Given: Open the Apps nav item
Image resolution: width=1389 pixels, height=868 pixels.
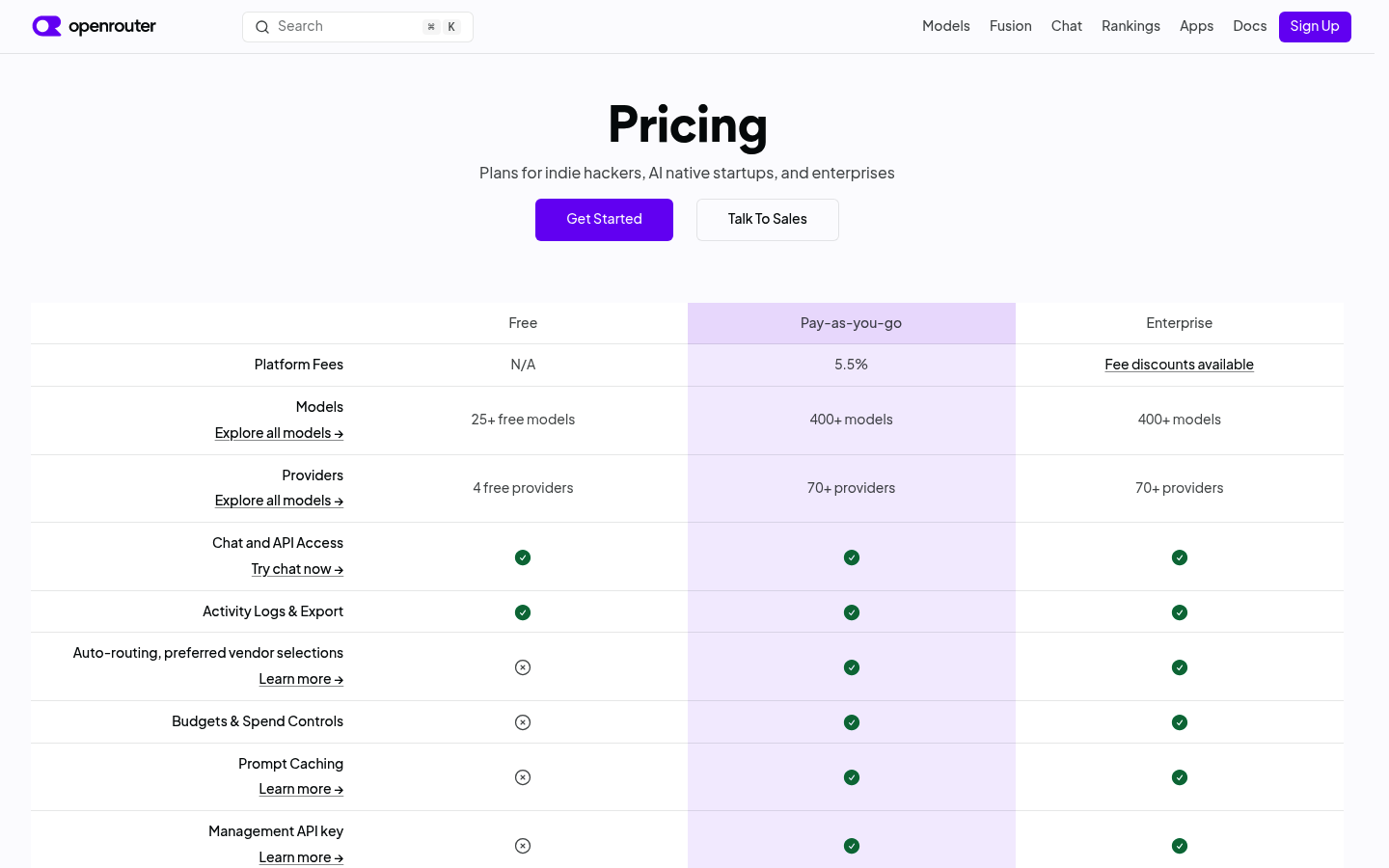Looking at the screenshot, I should [1196, 26].
